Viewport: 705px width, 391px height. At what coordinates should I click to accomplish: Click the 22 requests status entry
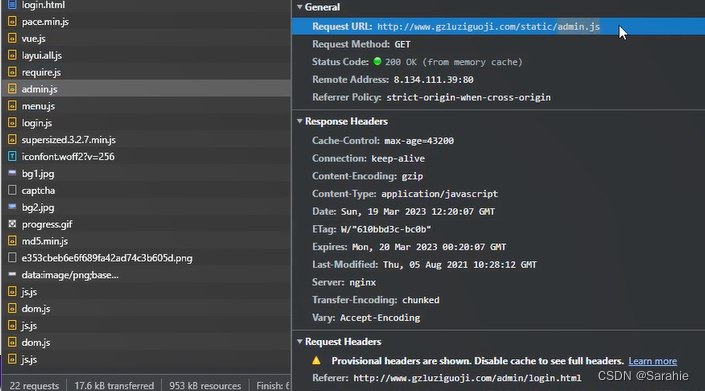coord(34,386)
